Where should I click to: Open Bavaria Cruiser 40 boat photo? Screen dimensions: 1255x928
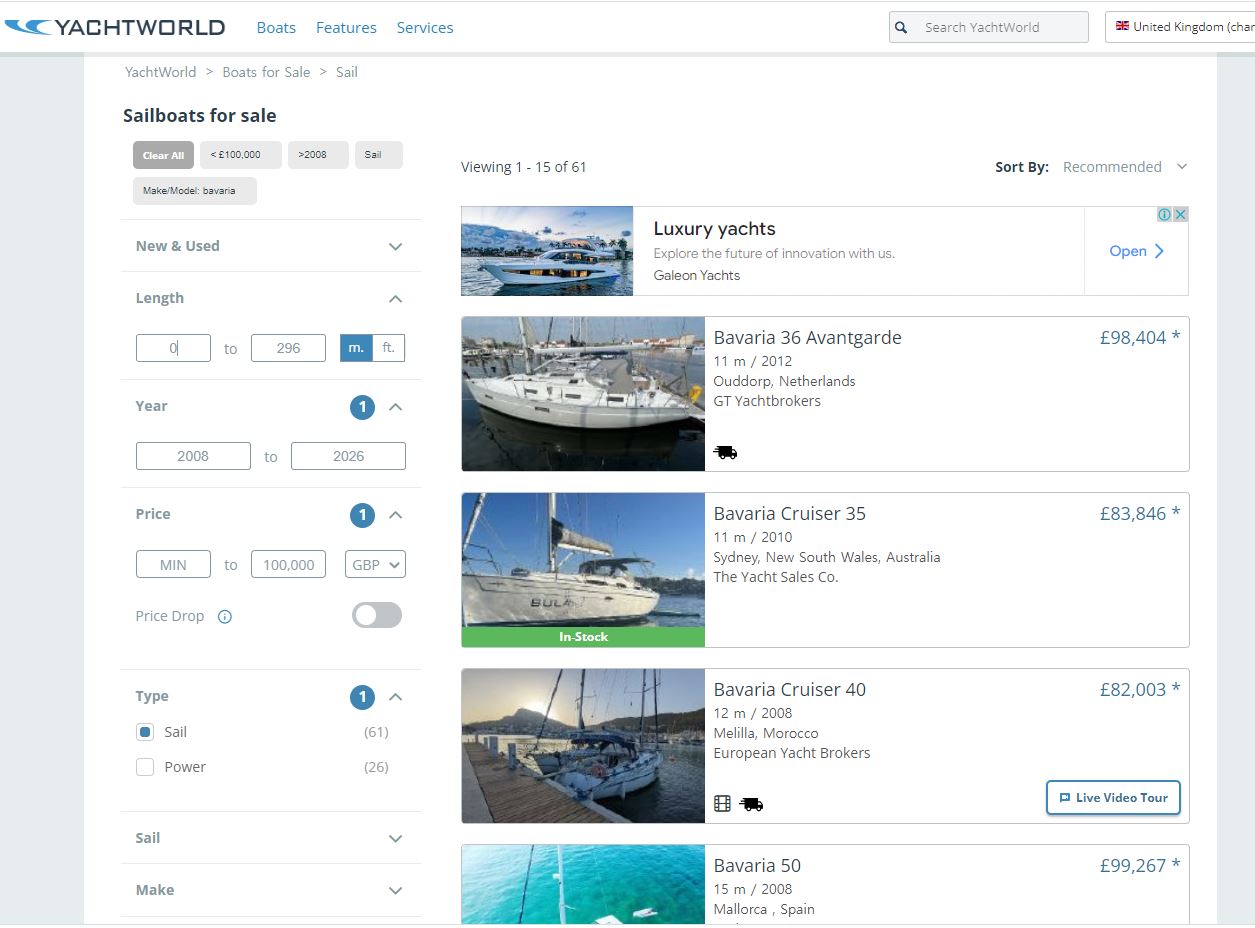coord(583,746)
